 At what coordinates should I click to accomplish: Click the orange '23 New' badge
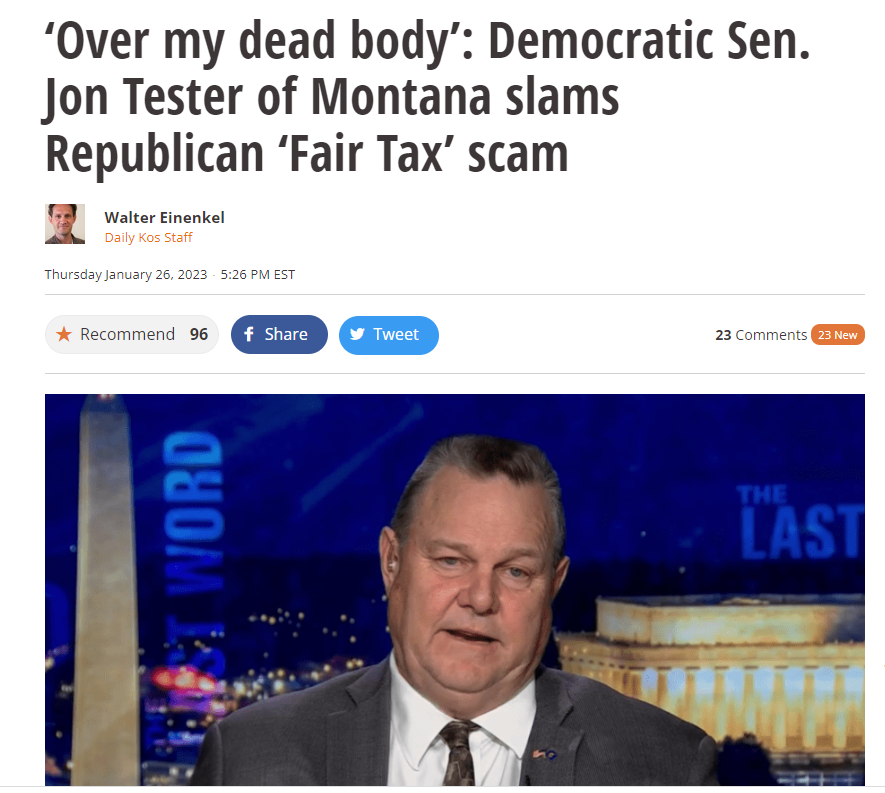point(838,335)
